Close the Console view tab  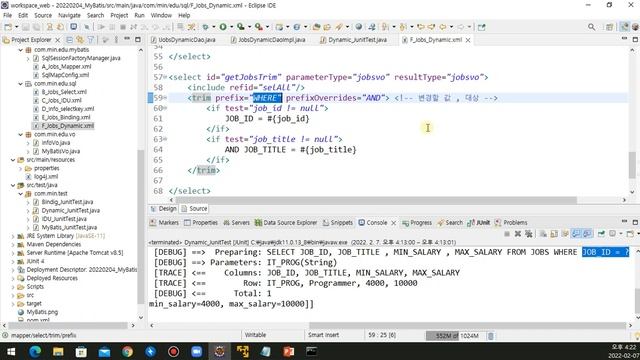393,223
